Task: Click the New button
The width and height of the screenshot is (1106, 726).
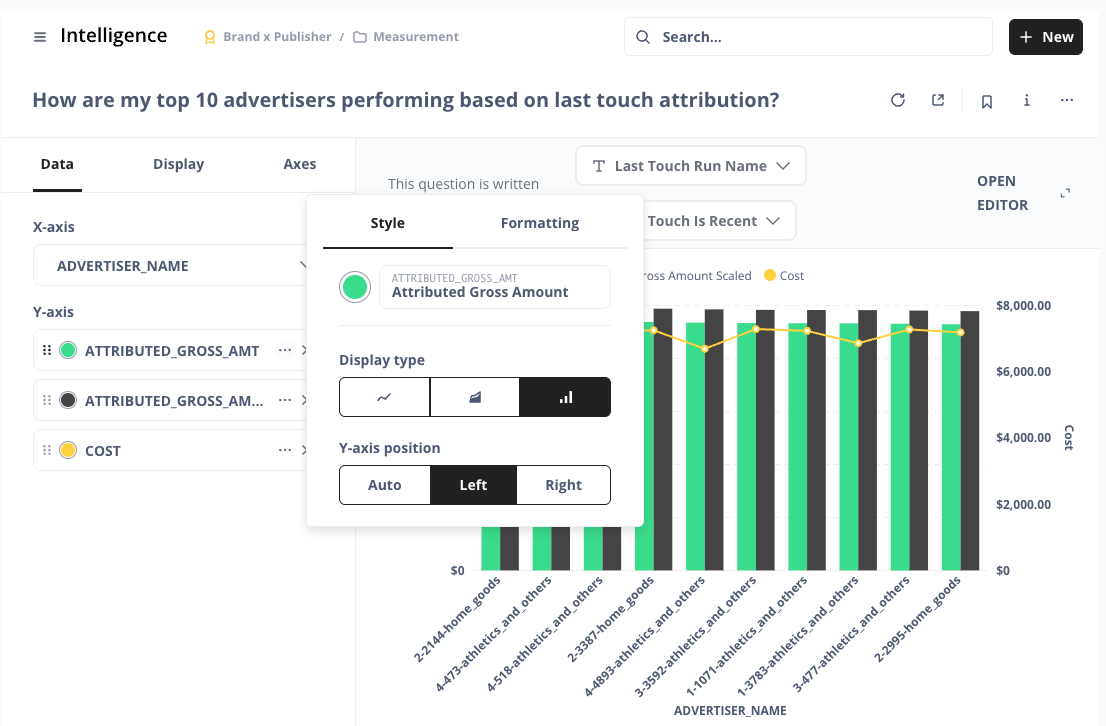Action: [x=1046, y=37]
